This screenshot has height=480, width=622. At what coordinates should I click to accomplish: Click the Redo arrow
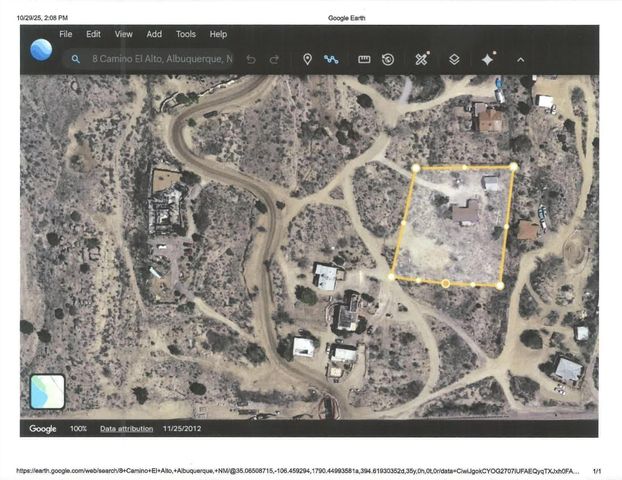click(x=274, y=59)
